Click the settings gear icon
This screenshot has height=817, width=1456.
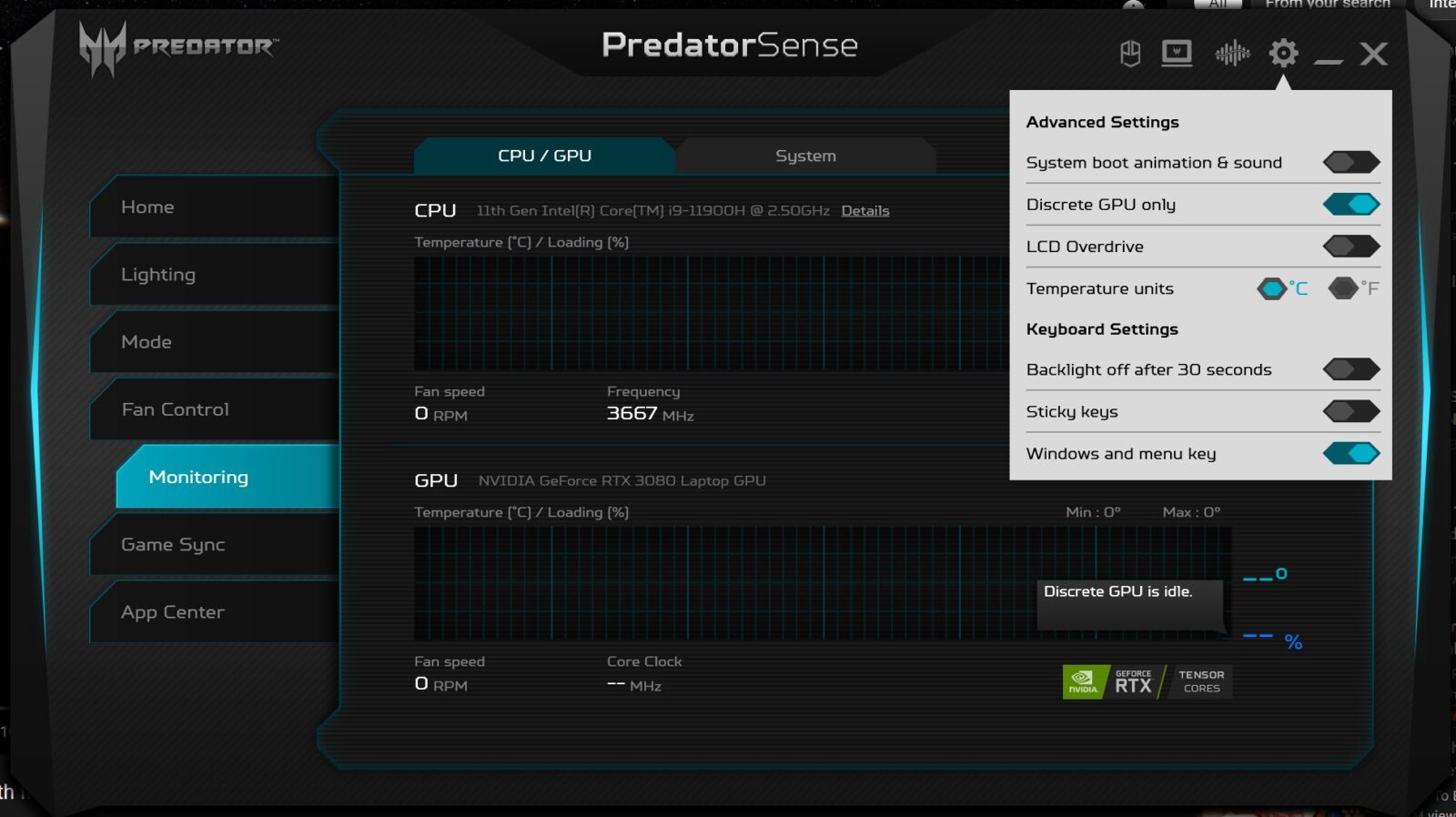coord(1283,54)
